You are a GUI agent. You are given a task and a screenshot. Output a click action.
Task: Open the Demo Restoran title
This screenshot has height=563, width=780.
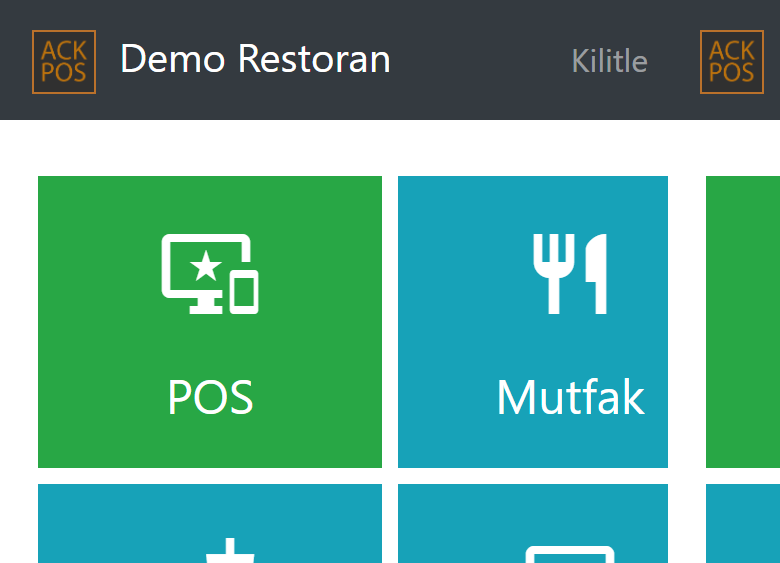pos(255,59)
